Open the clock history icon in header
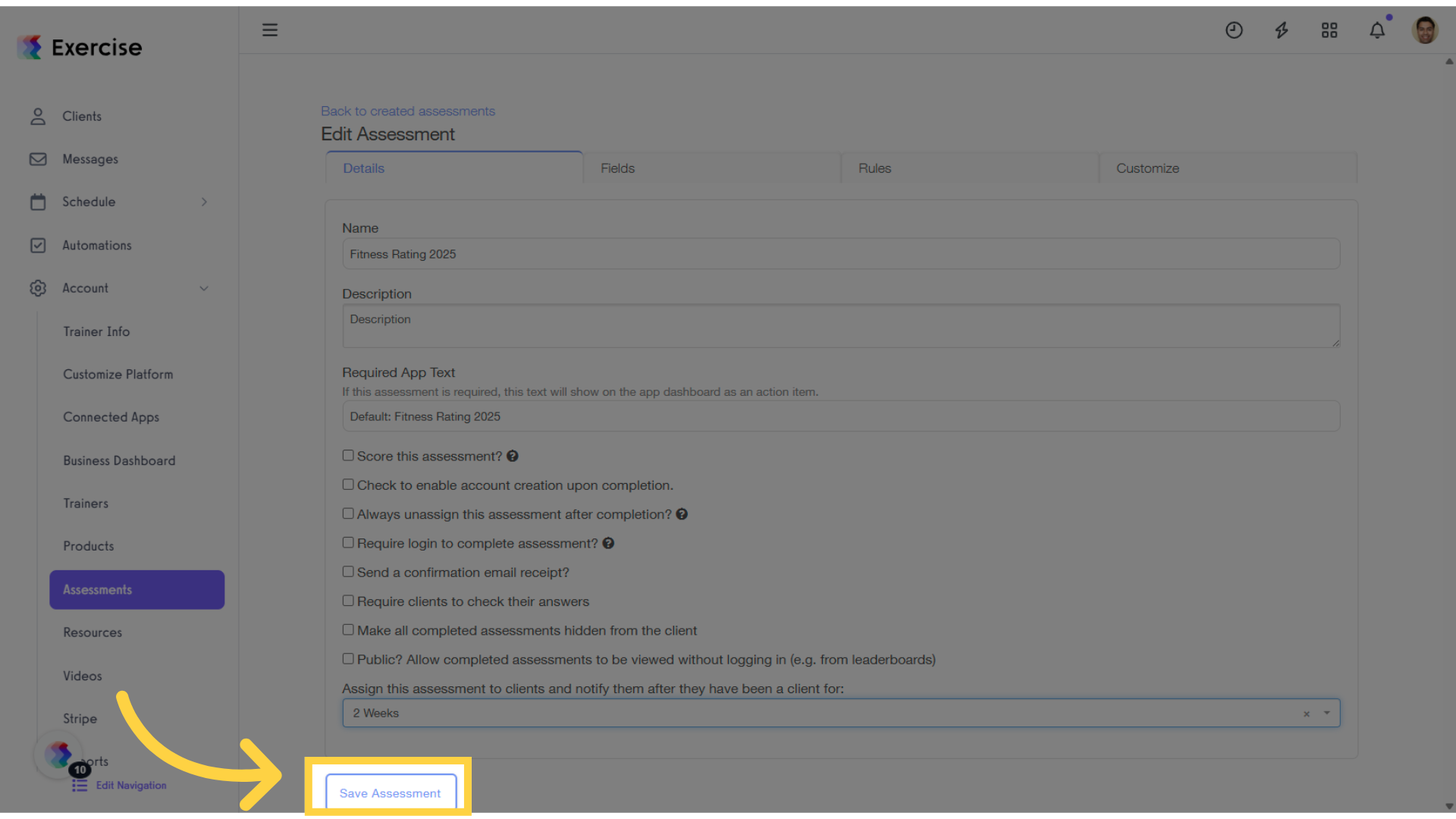Image resolution: width=1456 pixels, height=819 pixels. (1234, 30)
